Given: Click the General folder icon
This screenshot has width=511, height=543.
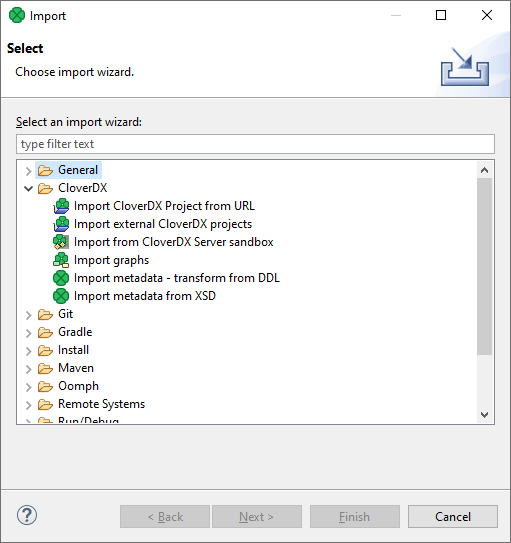Looking at the screenshot, I should click(x=45, y=170).
